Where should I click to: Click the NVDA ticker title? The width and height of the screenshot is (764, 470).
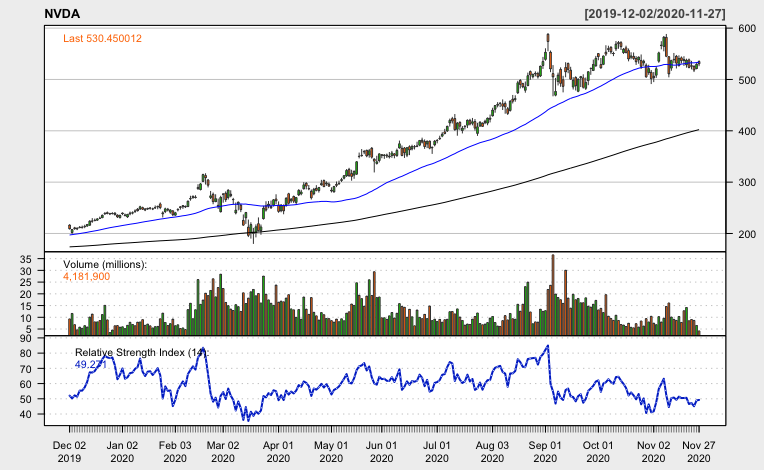pos(62,14)
